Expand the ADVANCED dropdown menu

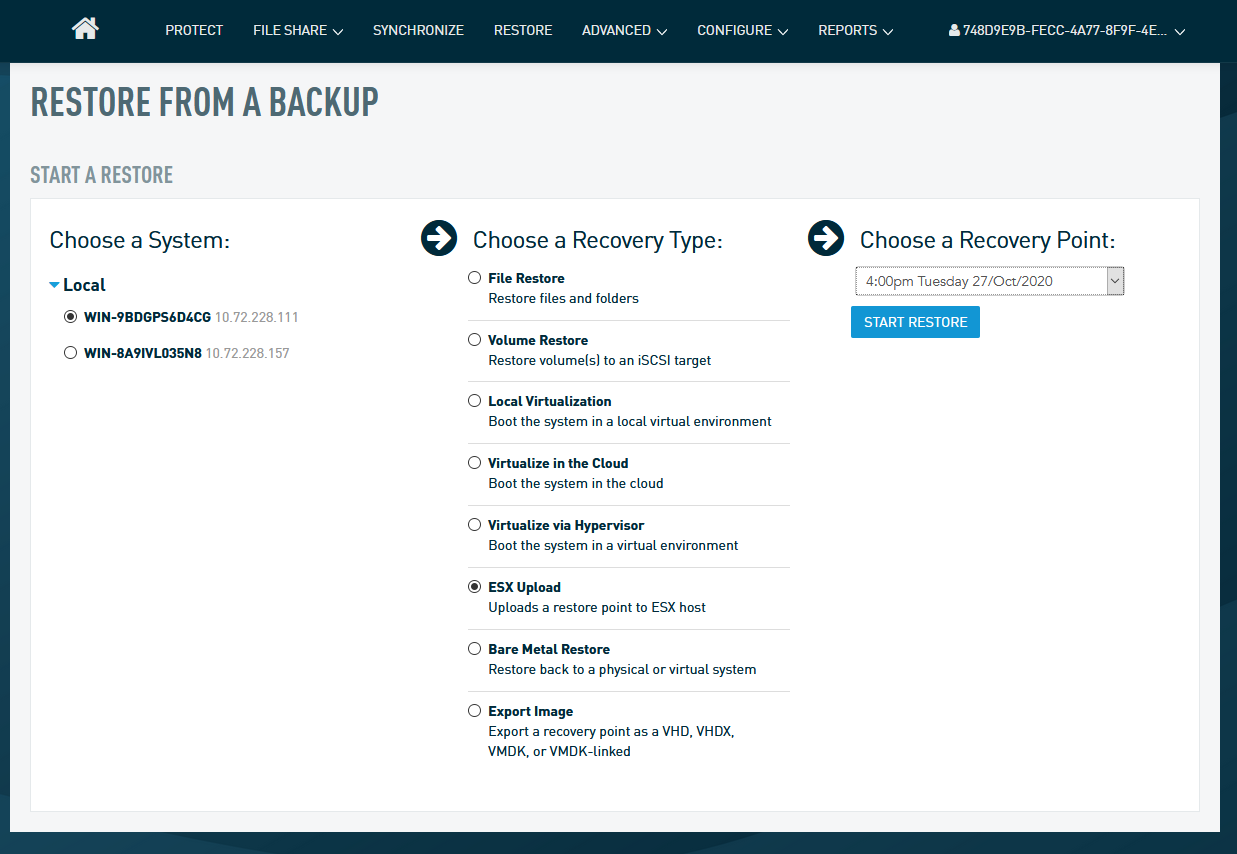point(625,30)
